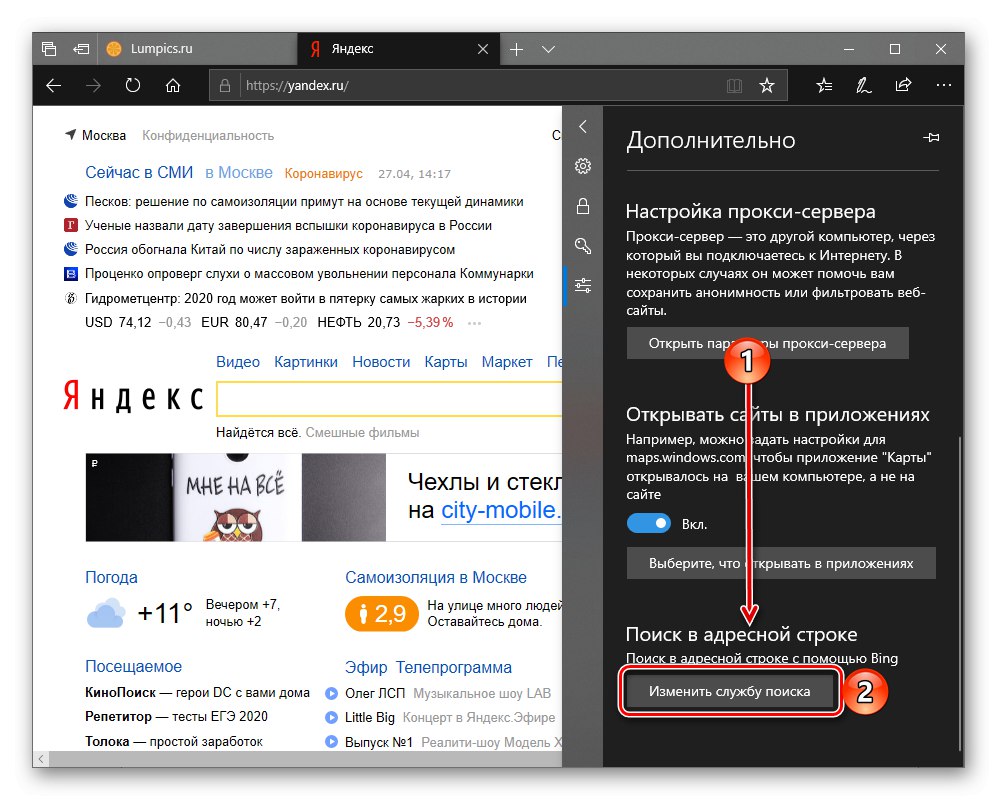Open Новости link
Image resolution: width=997 pixels, height=800 pixels.
(x=381, y=362)
